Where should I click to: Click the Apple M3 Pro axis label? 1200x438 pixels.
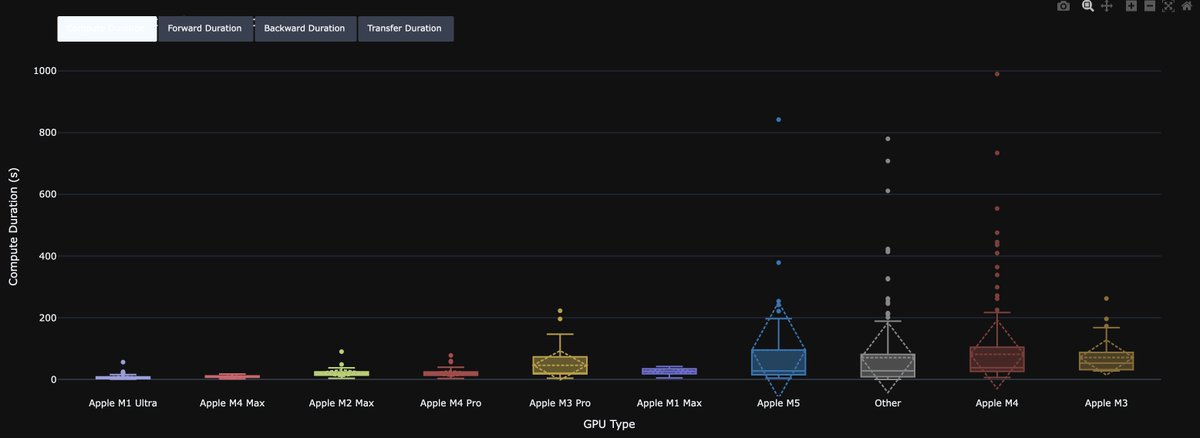pyautogui.click(x=560, y=404)
